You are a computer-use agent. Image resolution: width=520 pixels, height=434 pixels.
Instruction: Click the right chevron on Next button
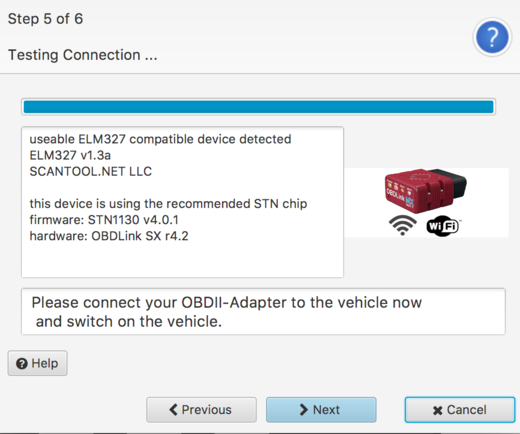304,409
